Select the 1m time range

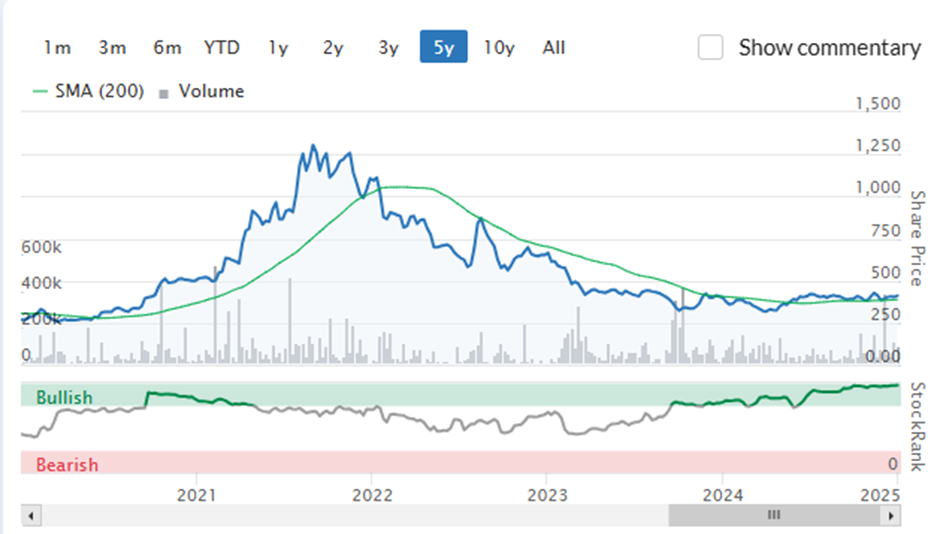pyautogui.click(x=57, y=47)
